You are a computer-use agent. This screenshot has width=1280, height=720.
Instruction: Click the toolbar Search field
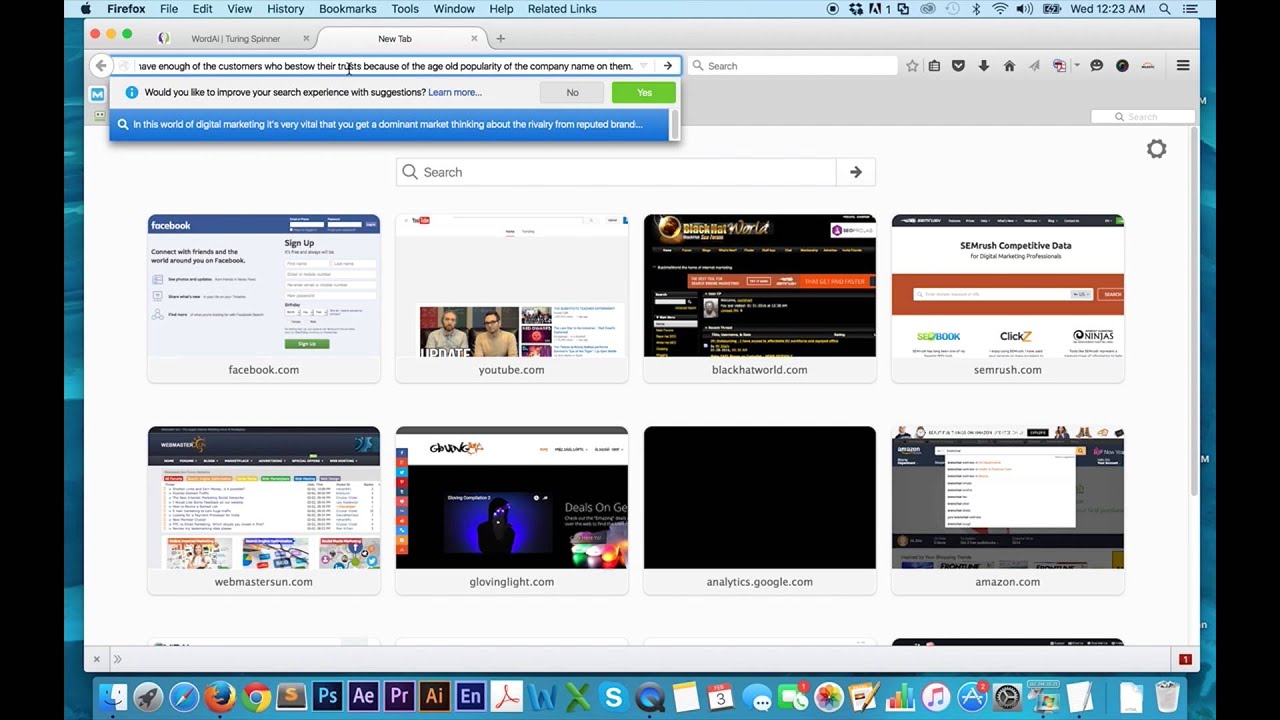pos(792,66)
